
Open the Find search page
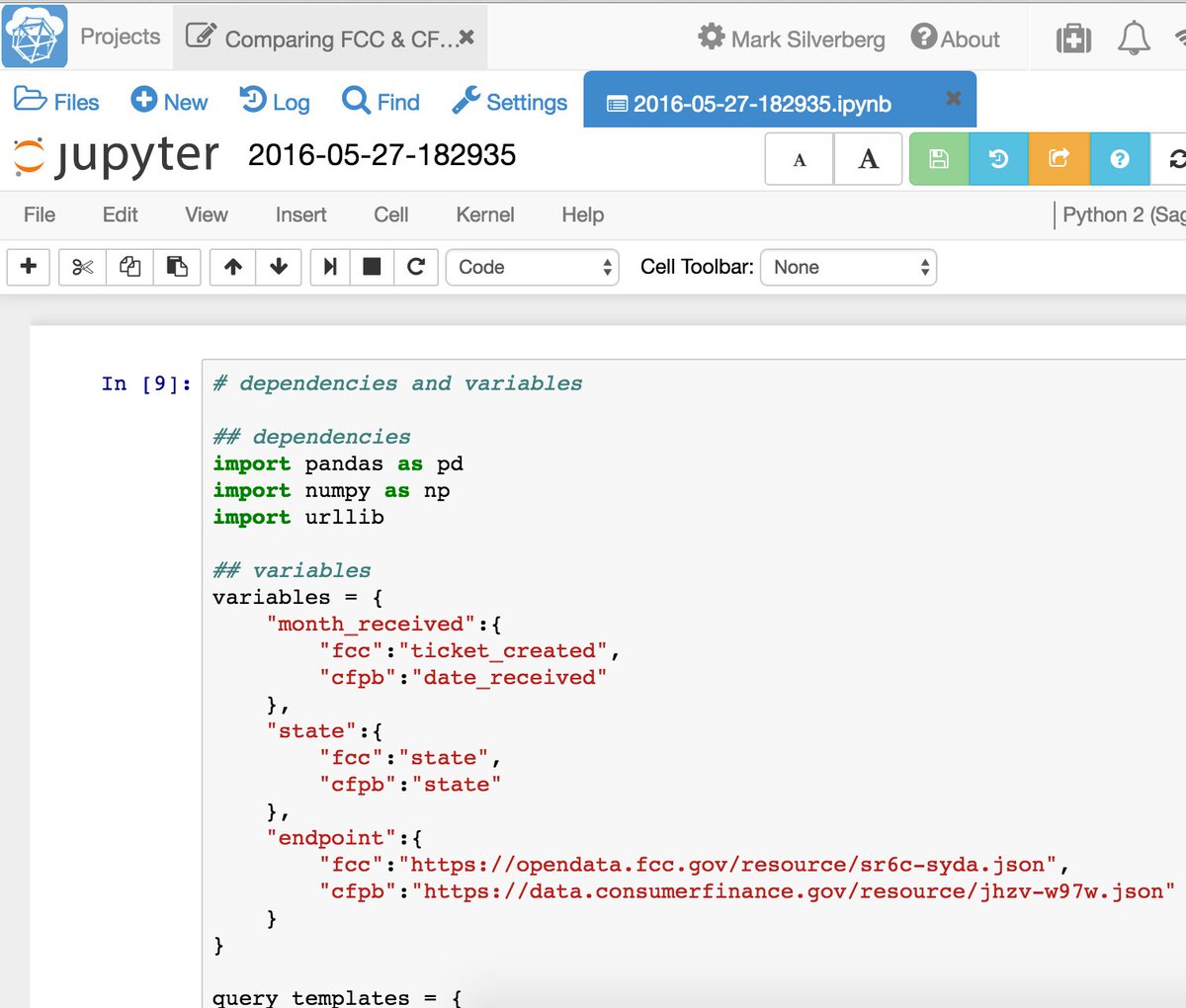(381, 101)
